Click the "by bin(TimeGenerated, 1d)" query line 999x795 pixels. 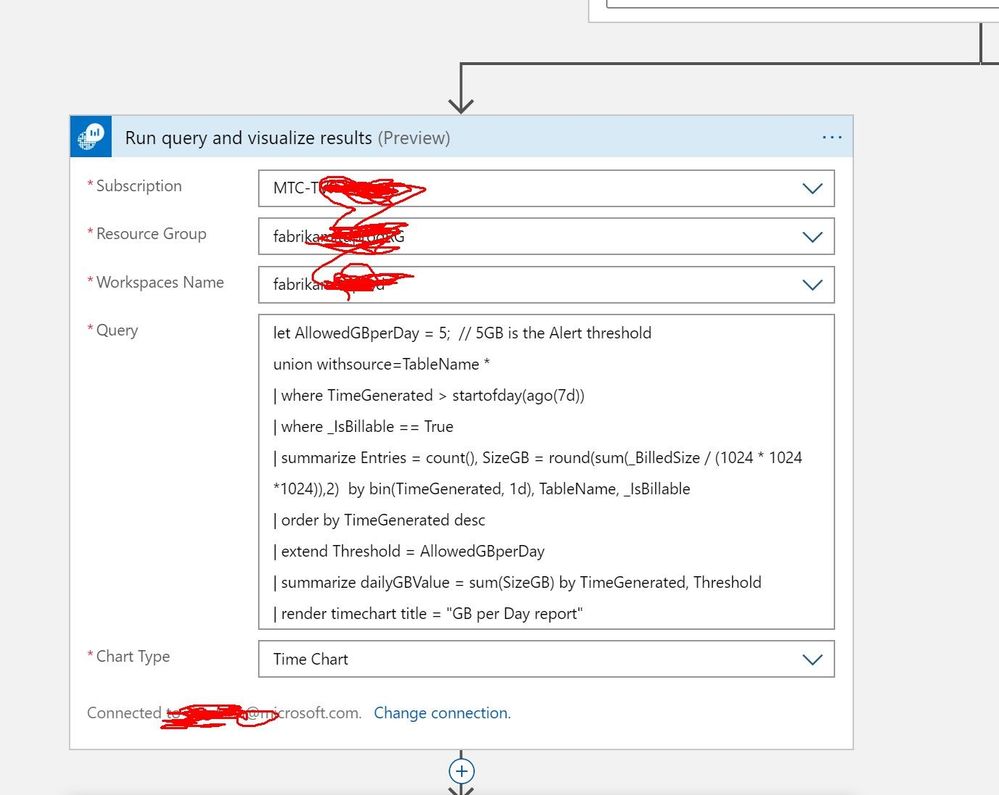pyautogui.click(x=482, y=489)
